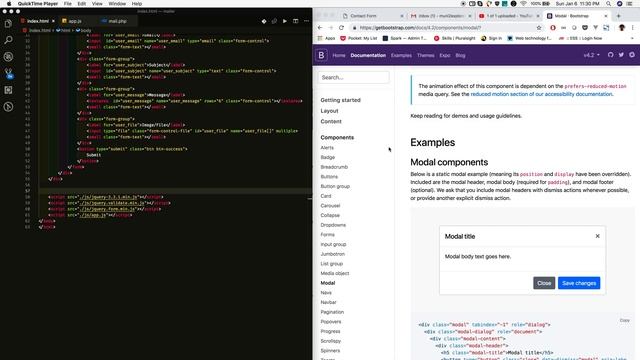The image size is (640, 360).
Task: Open the Apps bookmark shortcut
Action: tap(326, 38)
